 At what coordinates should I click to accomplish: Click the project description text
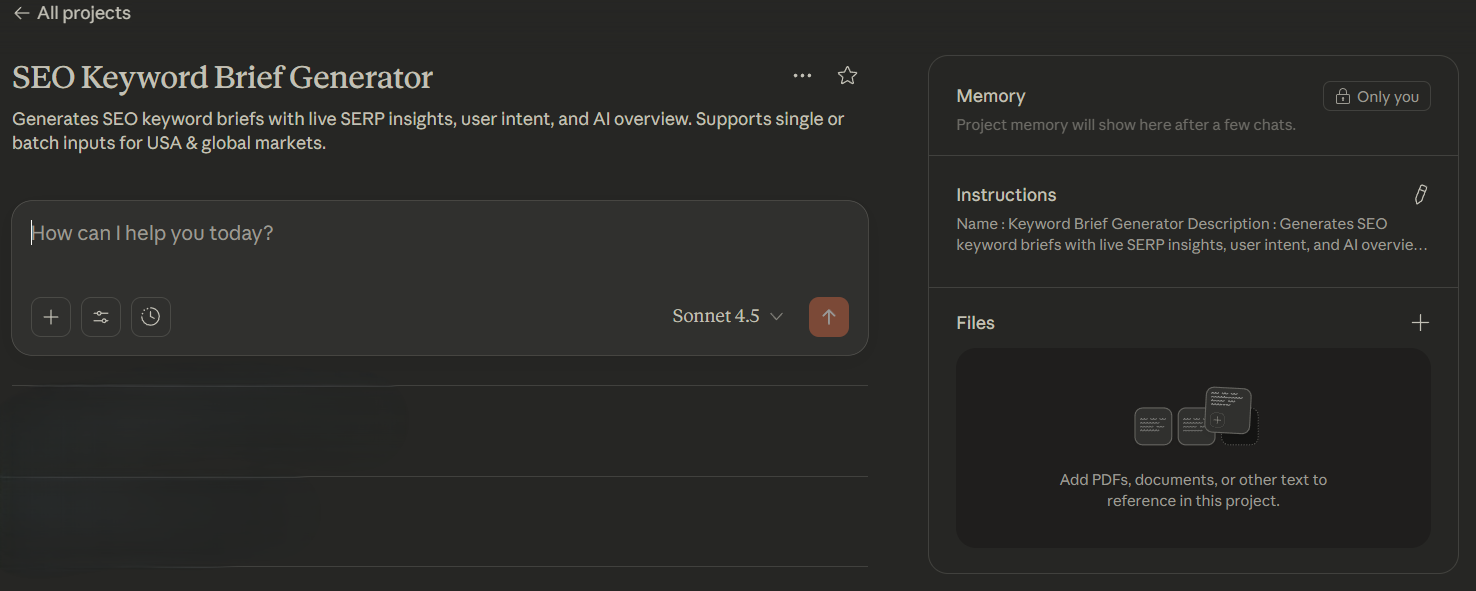428,131
